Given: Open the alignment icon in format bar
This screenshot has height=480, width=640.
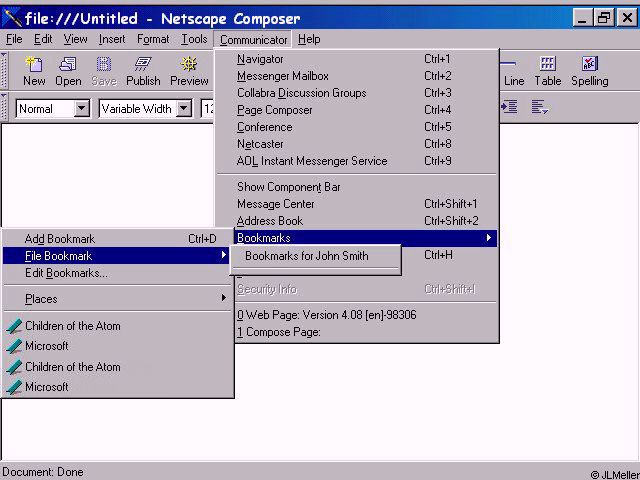Looking at the screenshot, I should pos(540,107).
